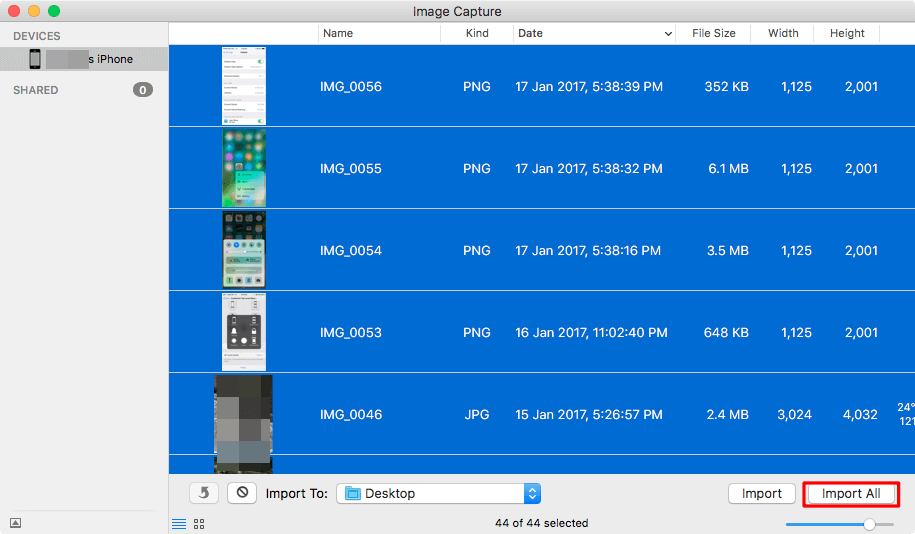Click the rotate counterclockwise button
915x534 pixels.
coord(204,493)
